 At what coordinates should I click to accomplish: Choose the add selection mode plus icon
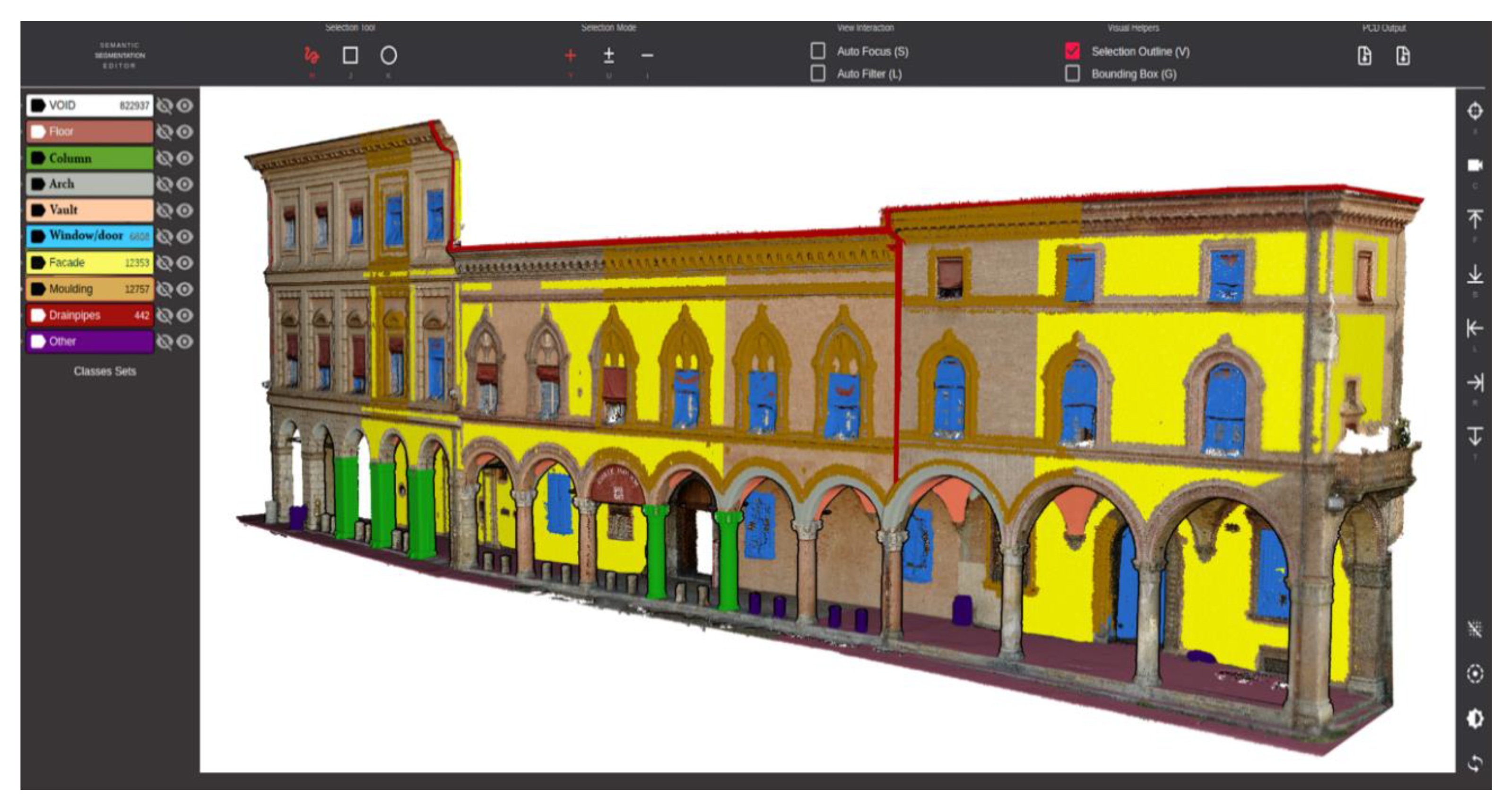point(570,56)
